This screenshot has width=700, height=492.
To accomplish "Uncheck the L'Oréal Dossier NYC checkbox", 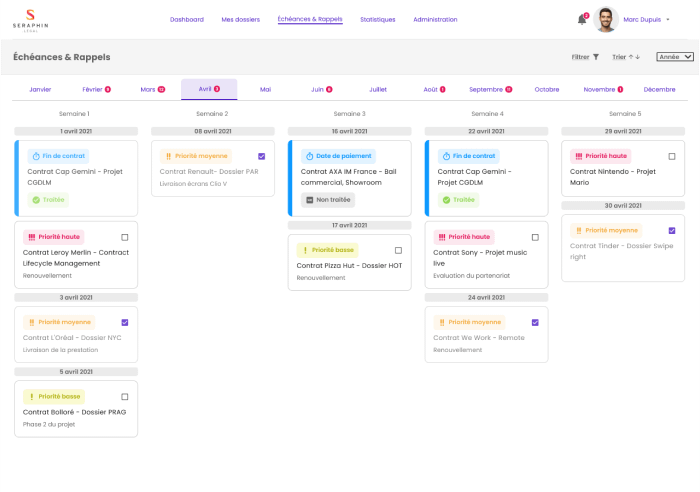I will coord(125,322).
